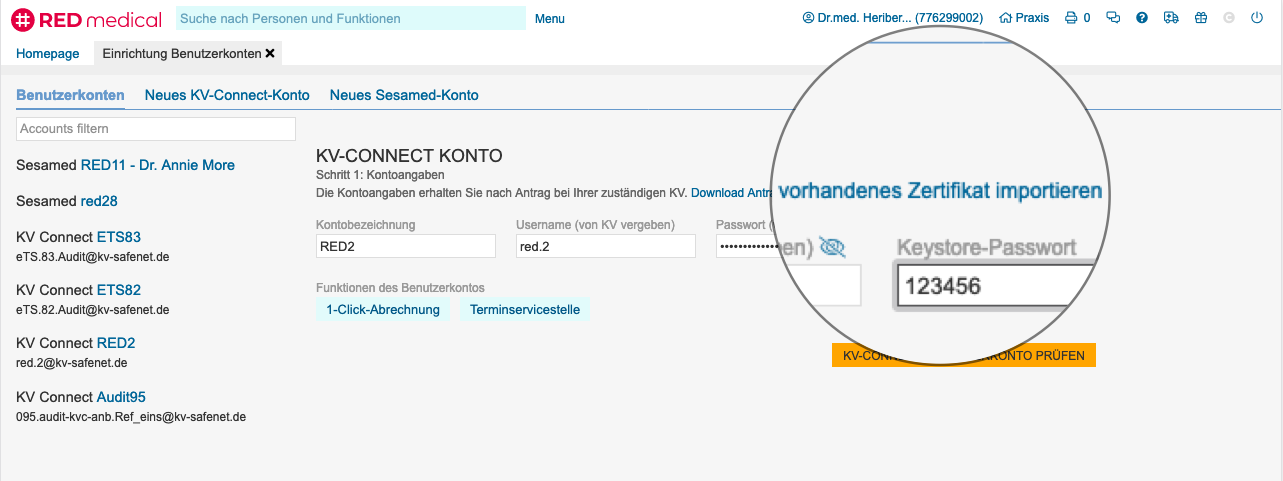Toggle the 1-Click-Abrechnung function
The width and height of the screenshot is (1283, 481).
pos(383,310)
